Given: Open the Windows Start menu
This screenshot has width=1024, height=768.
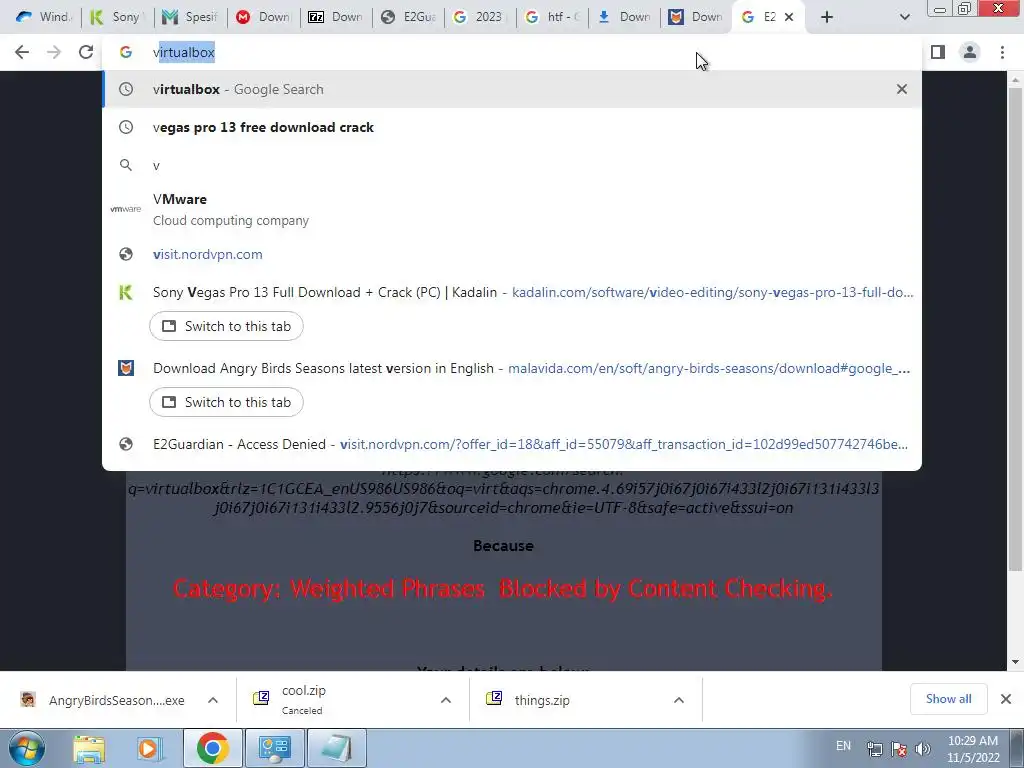Looking at the screenshot, I should coord(27,748).
